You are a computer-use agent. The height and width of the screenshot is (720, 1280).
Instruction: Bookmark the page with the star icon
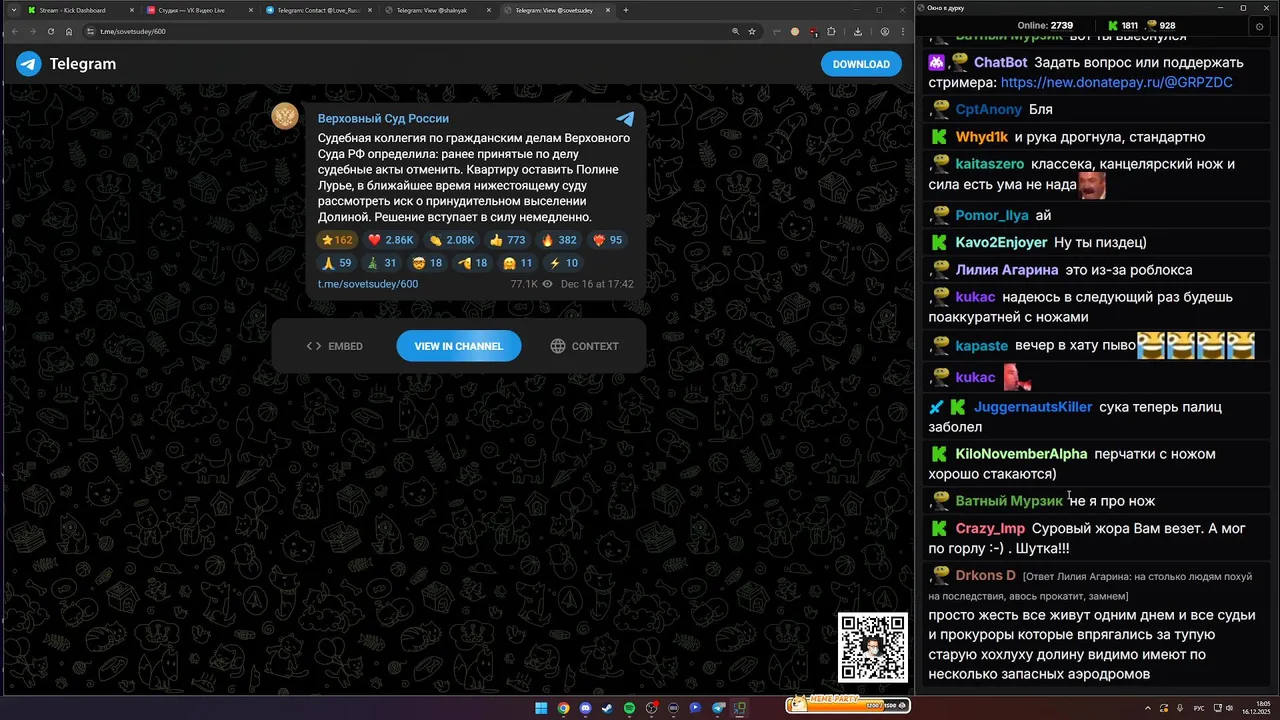pos(752,31)
